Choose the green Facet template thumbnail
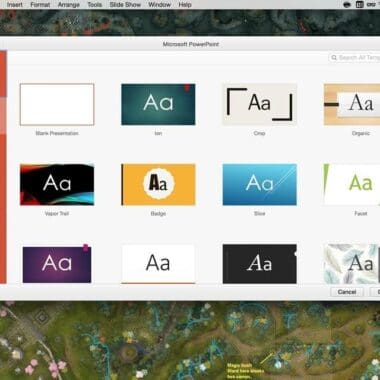Viewport: 380px width, 380px height. point(352,184)
